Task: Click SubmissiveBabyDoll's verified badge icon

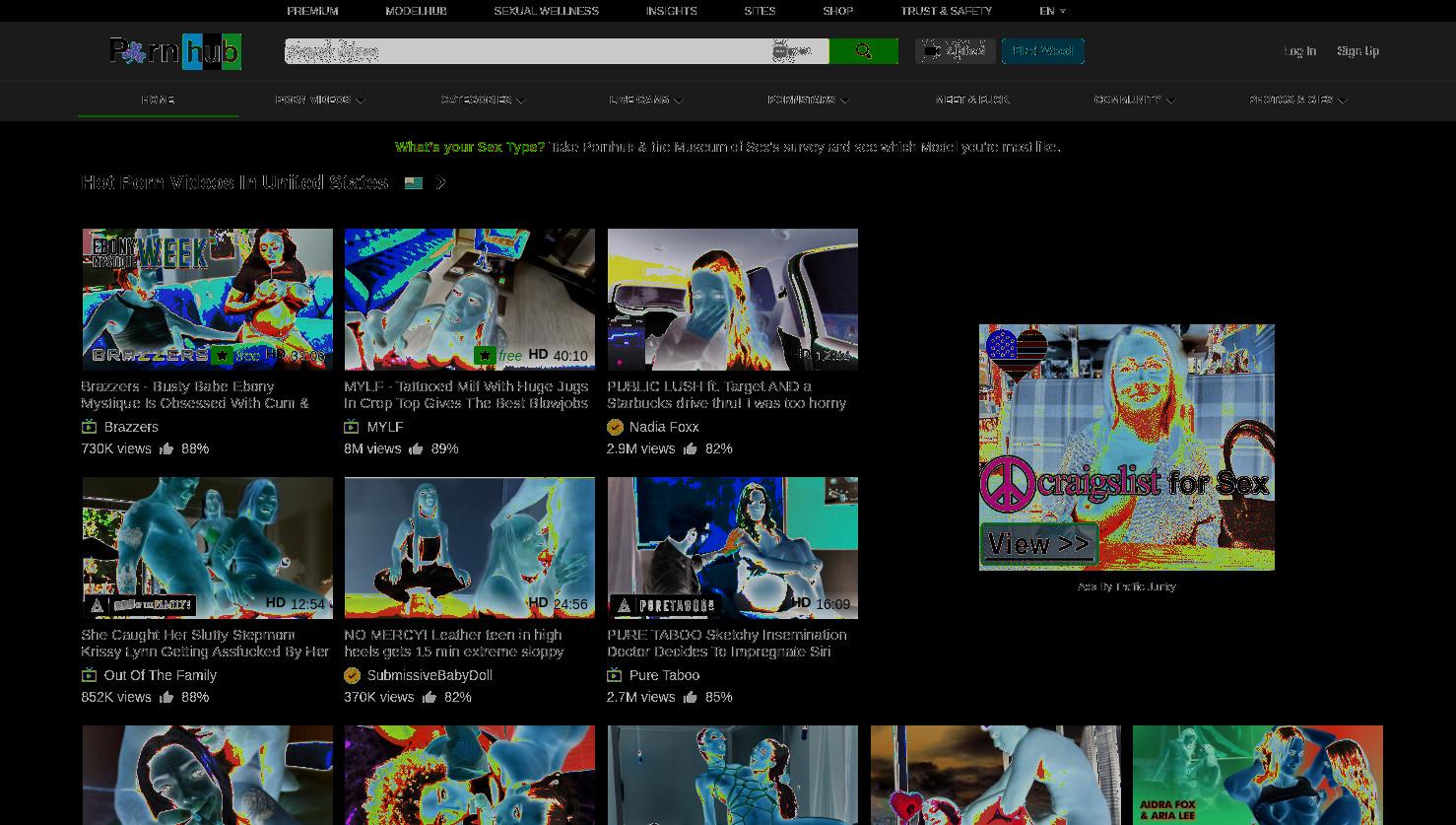Action: point(352,675)
